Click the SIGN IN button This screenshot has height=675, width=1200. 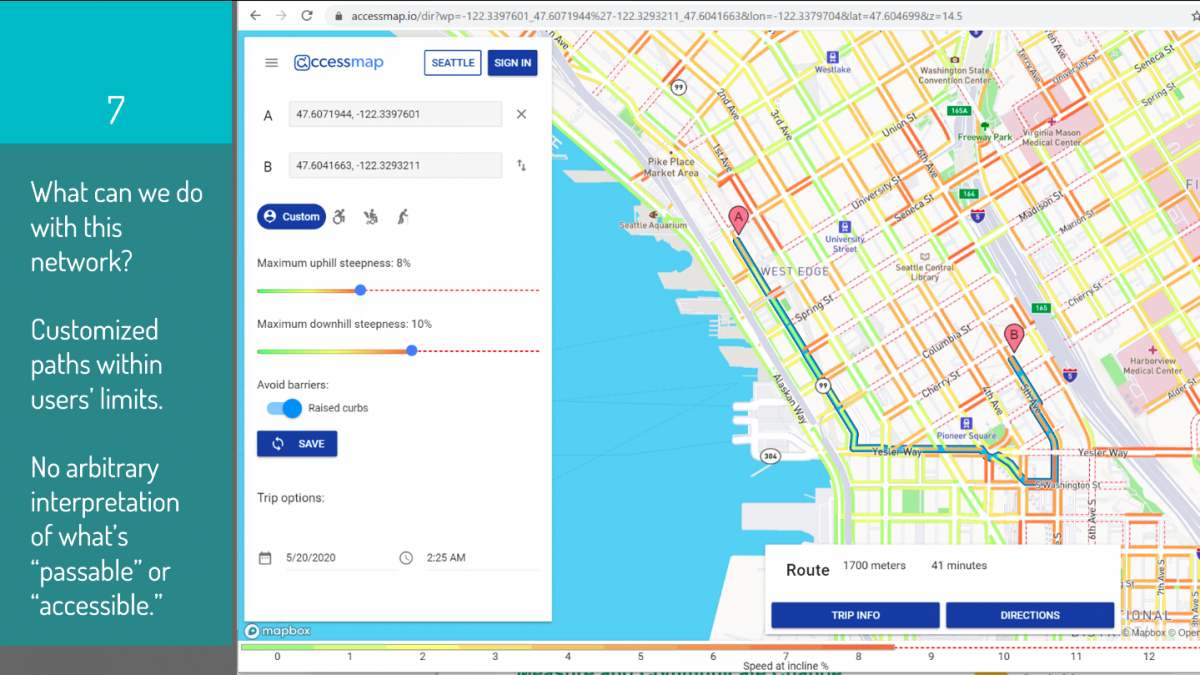(512, 62)
